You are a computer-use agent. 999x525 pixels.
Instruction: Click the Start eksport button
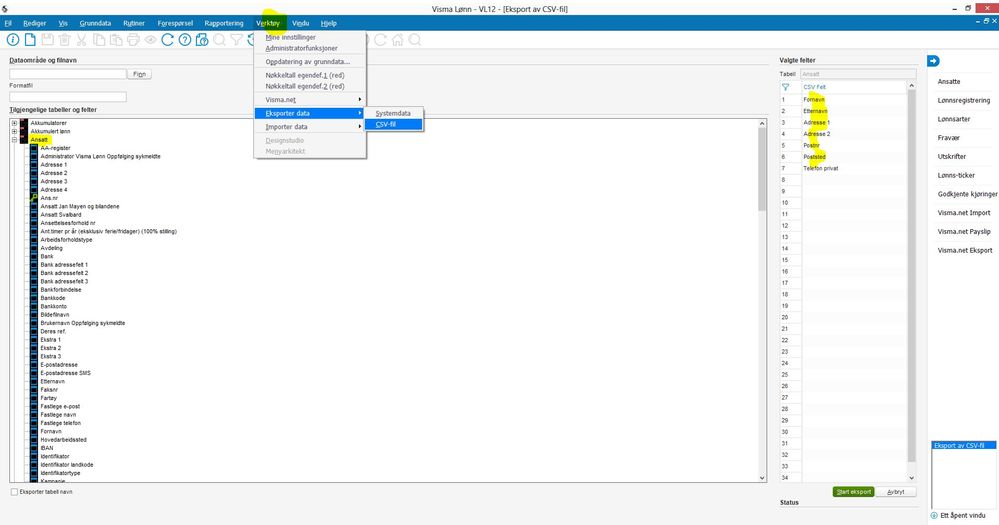pyautogui.click(x=853, y=492)
